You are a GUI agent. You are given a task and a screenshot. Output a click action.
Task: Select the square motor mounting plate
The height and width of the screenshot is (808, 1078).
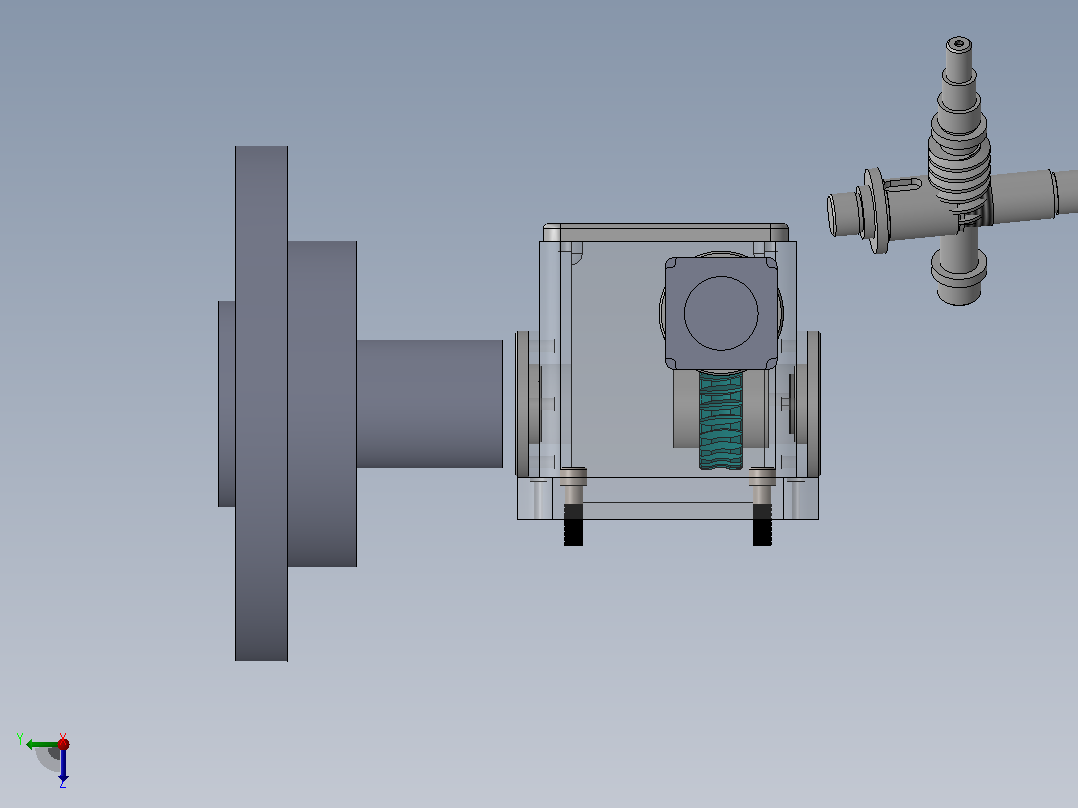721,314
